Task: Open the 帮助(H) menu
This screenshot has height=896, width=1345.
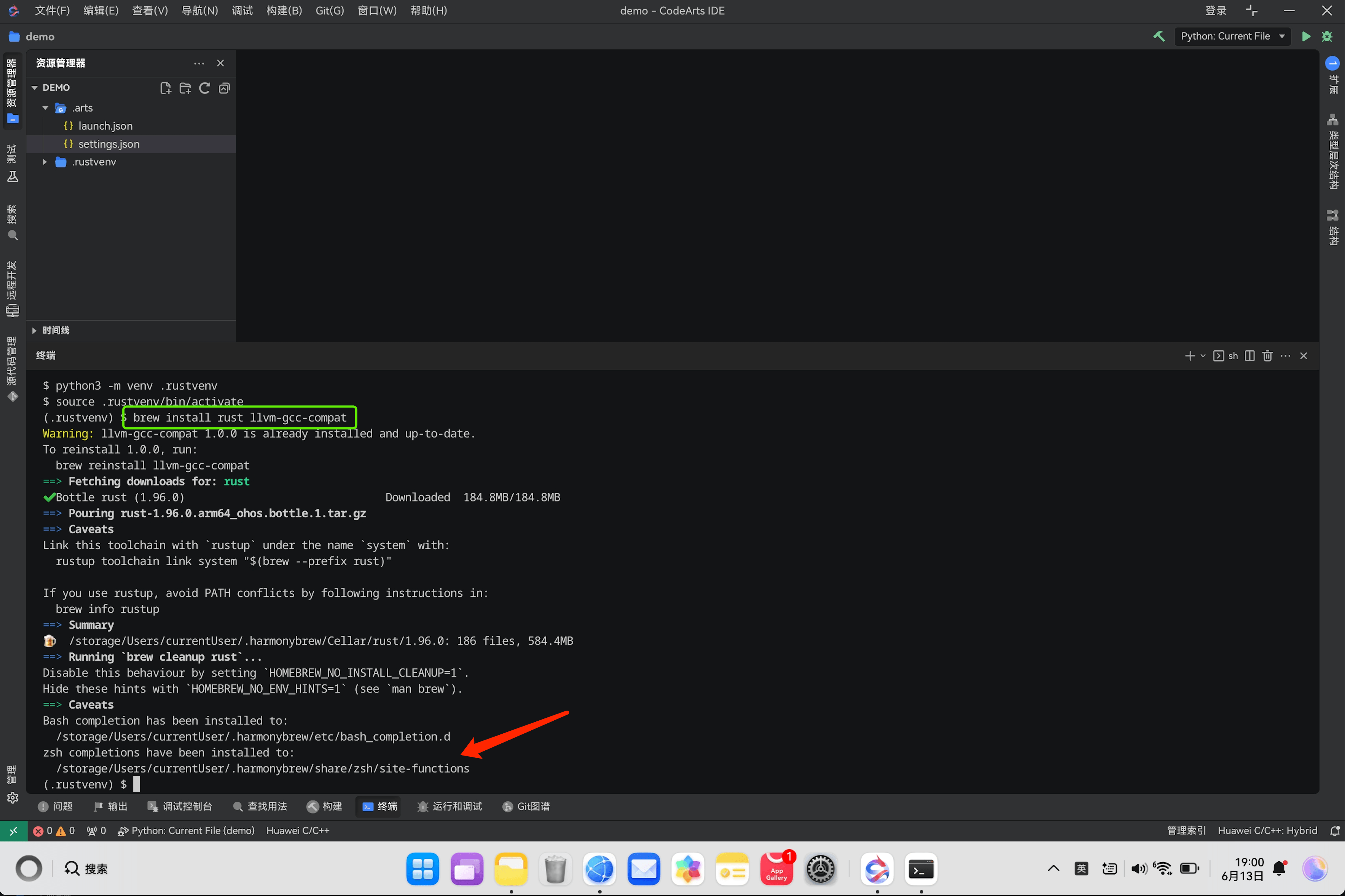Action: tap(428, 10)
